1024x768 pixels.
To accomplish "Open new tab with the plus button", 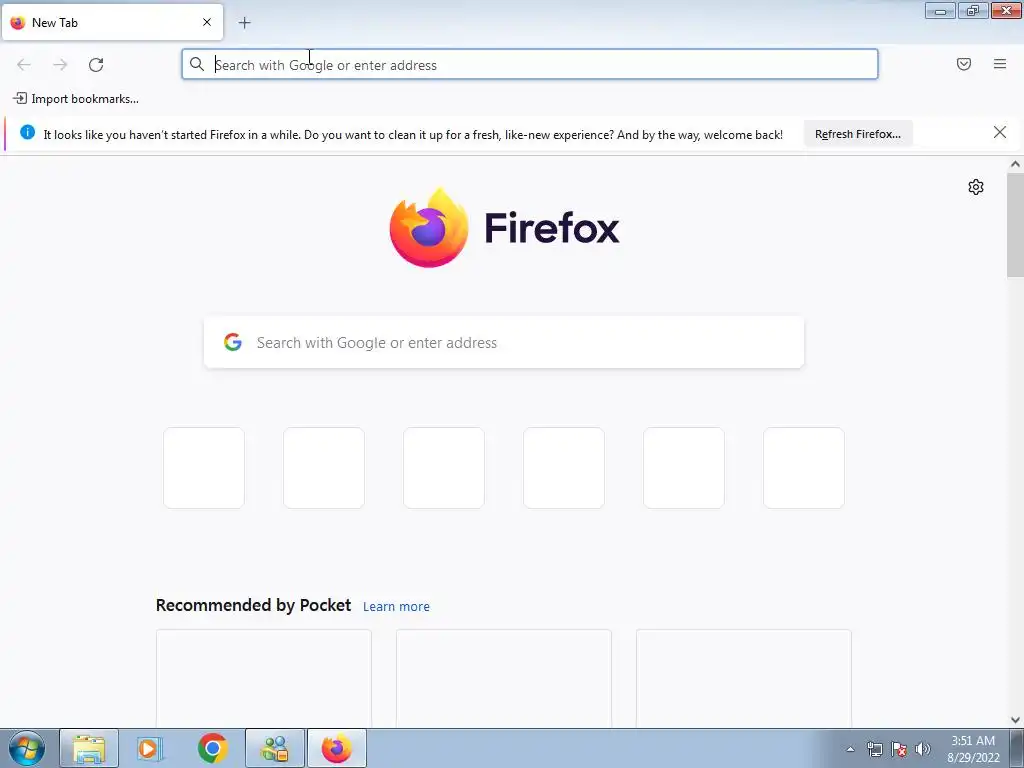I will pyautogui.click(x=244, y=23).
